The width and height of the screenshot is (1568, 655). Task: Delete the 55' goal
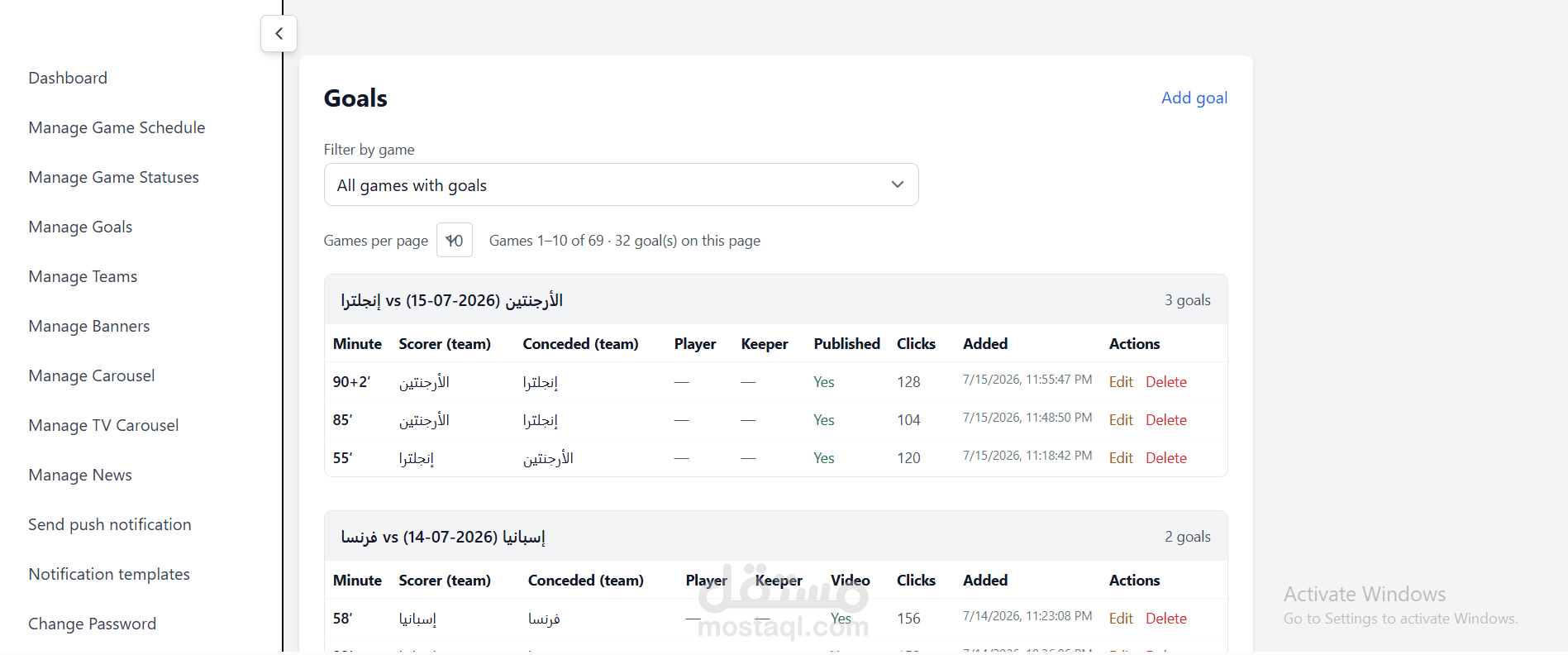coord(1166,458)
